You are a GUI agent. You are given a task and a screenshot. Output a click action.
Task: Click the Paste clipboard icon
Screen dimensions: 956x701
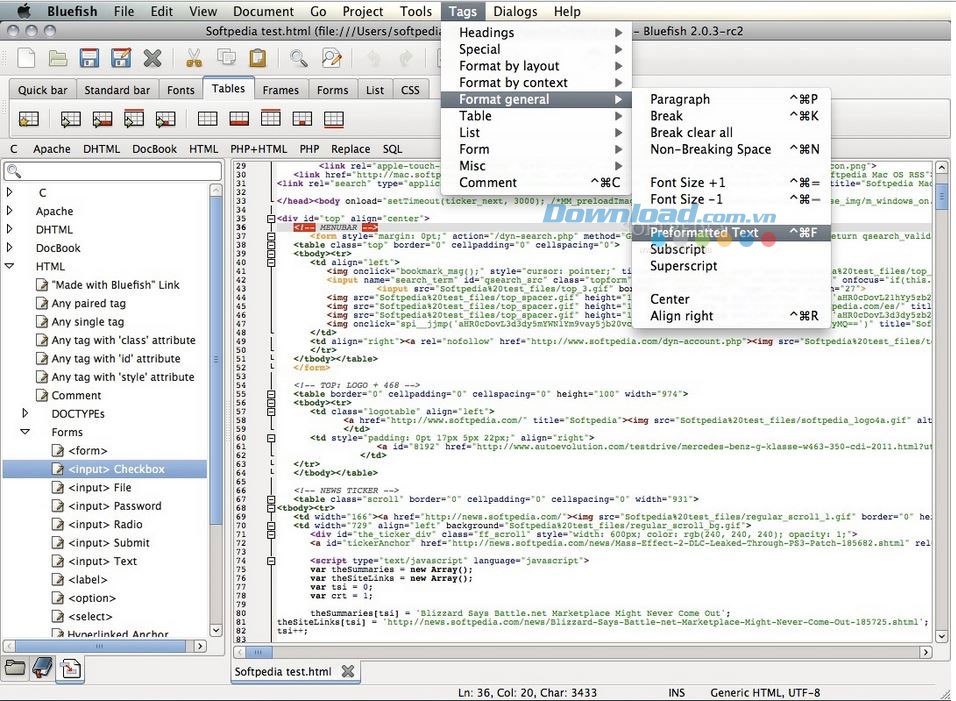(x=257, y=58)
